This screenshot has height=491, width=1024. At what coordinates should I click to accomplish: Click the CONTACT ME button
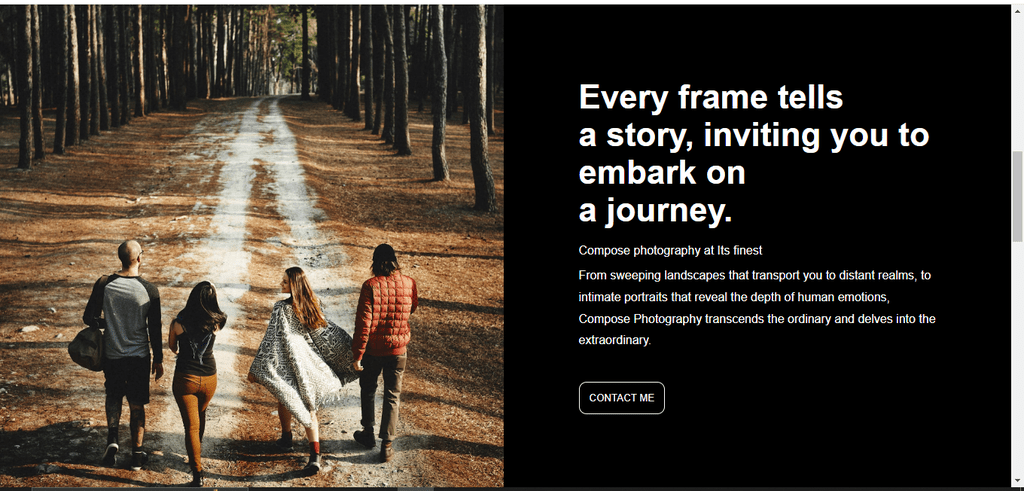[621, 398]
